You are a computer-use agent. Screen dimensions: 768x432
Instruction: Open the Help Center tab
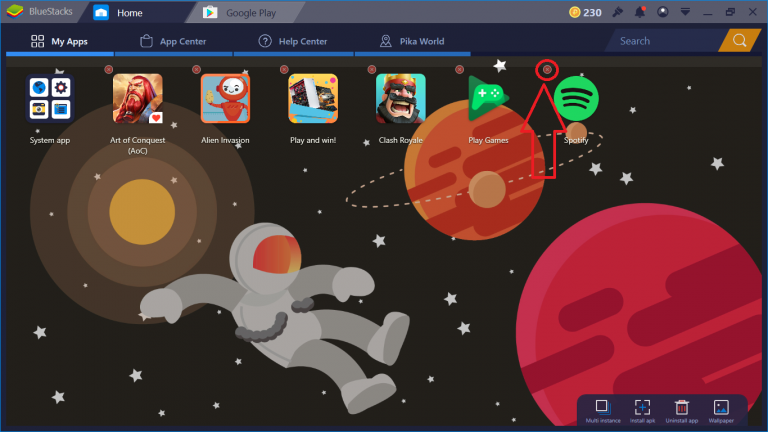click(x=293, y=41)
